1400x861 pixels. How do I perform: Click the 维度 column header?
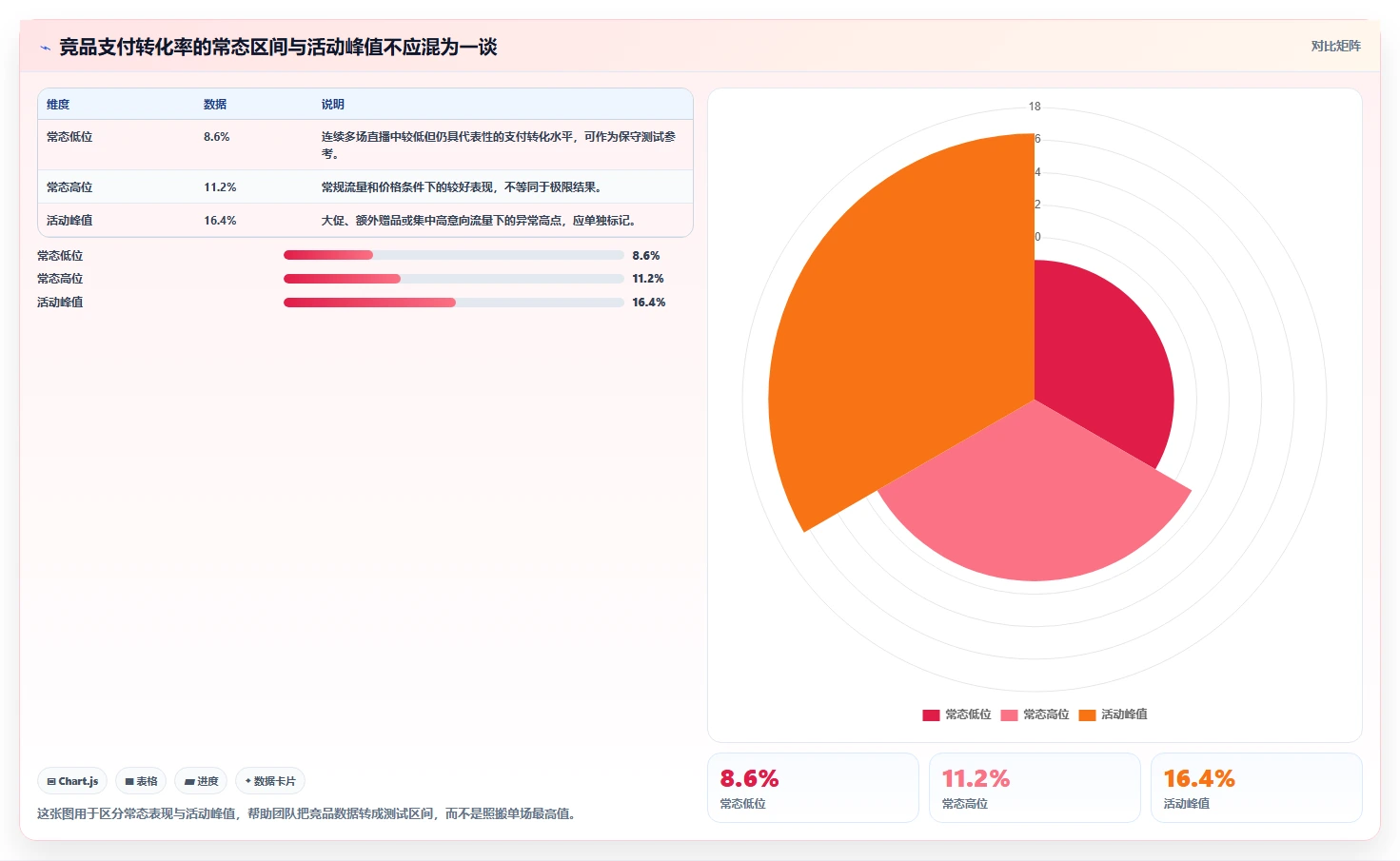(x=58, y=105)
